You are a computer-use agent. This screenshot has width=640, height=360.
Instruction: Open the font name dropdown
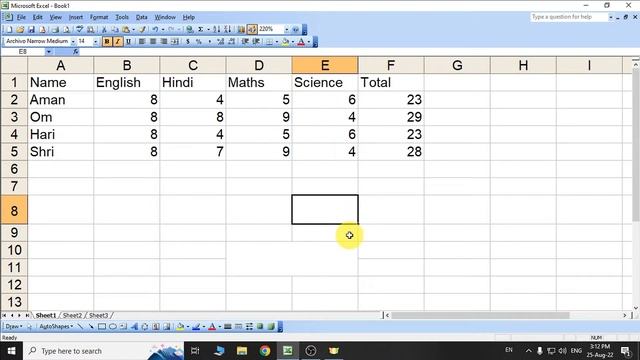click(73, 41)
